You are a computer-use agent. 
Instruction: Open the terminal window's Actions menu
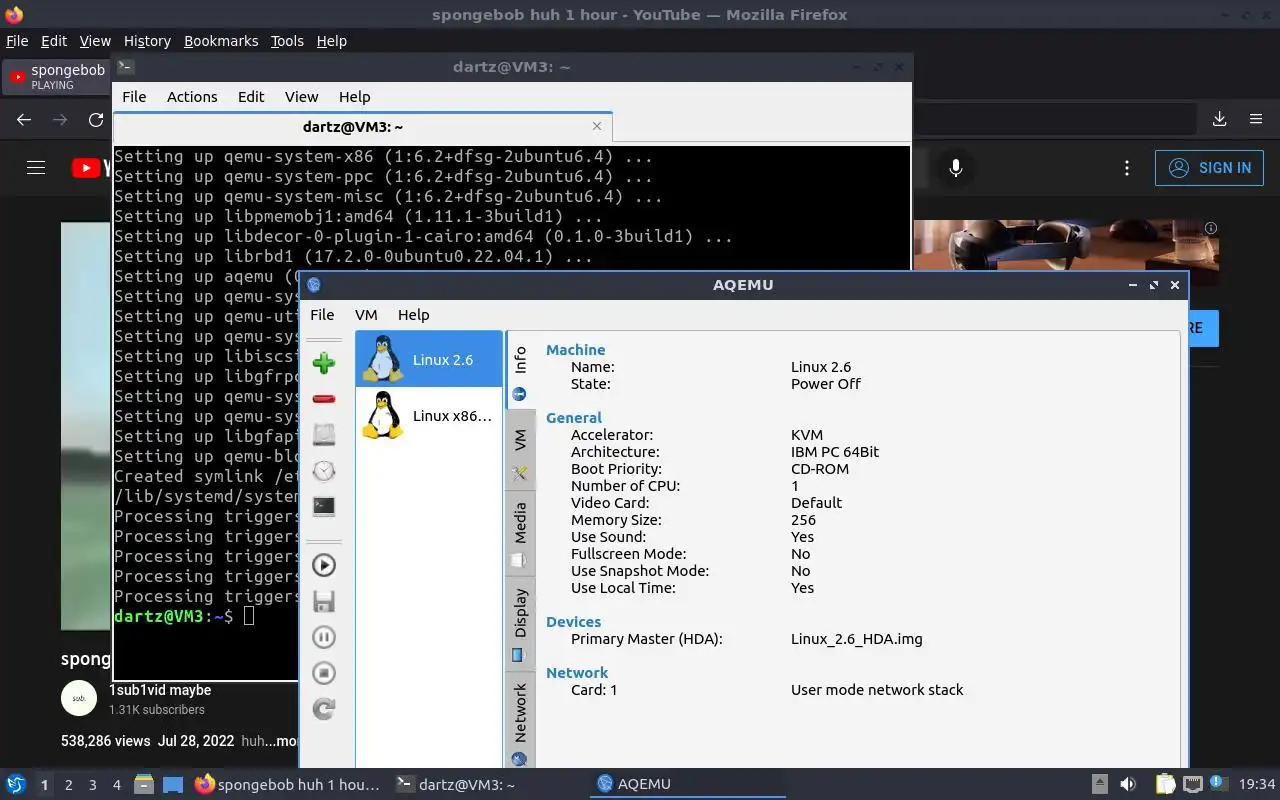pos(192,96)
